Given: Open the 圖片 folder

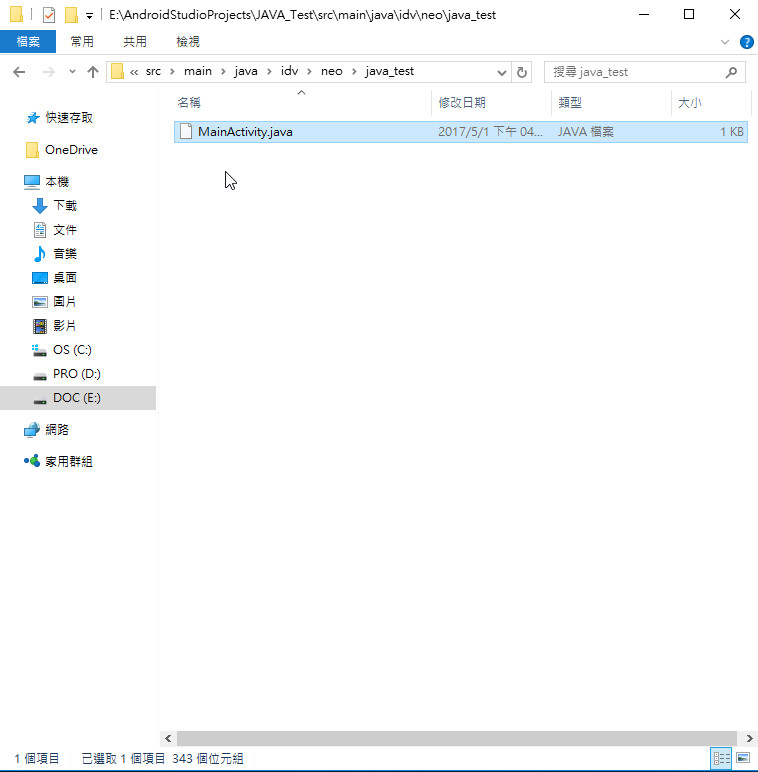Looking at the screenshot, I should click(x=64, y=301).
